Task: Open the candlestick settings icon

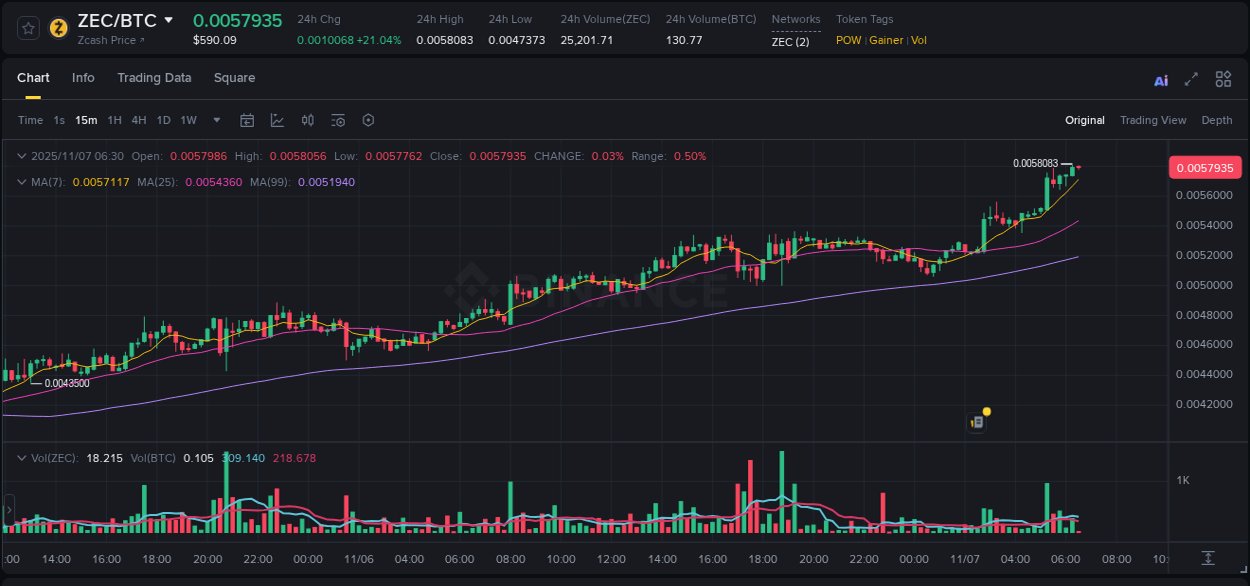Action: pyautogui.click(x=307, y=120)
